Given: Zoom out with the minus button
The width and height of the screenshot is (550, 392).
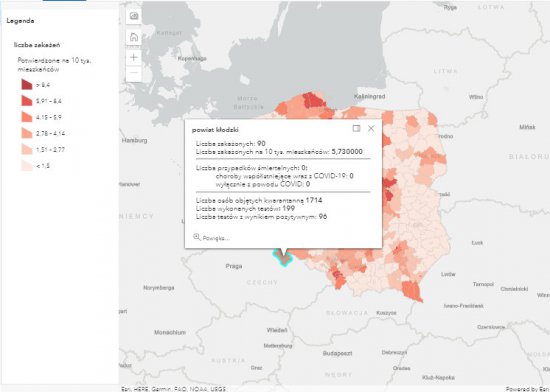Looking at the screenshot, I should [134, 73].
